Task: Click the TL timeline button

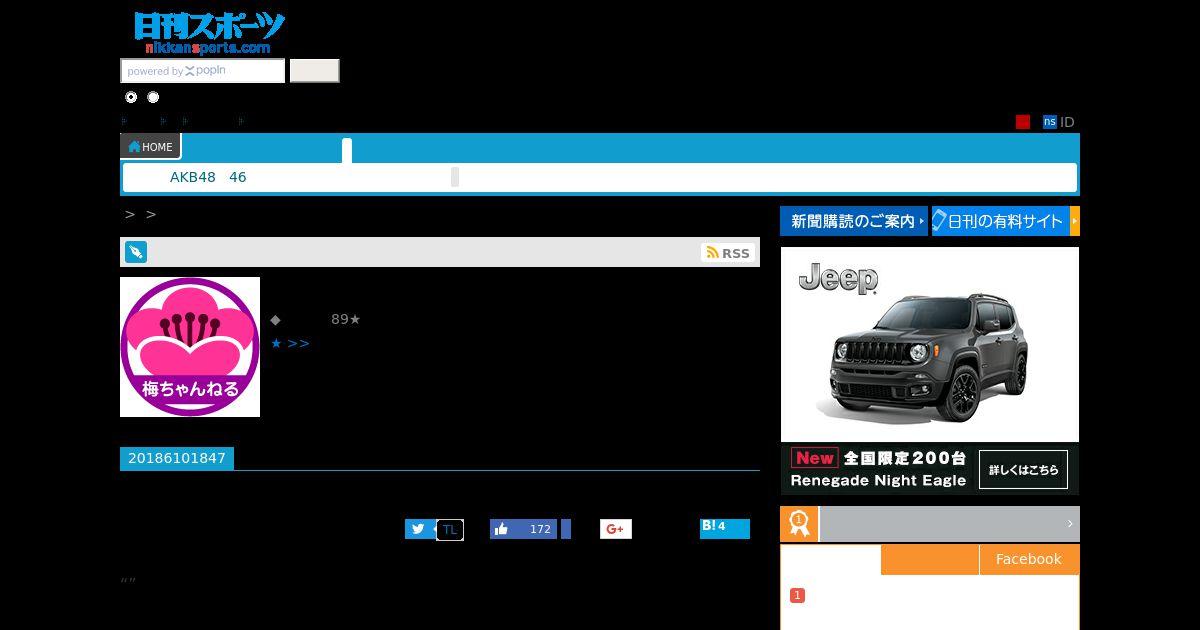Action: tap(450, 529)
